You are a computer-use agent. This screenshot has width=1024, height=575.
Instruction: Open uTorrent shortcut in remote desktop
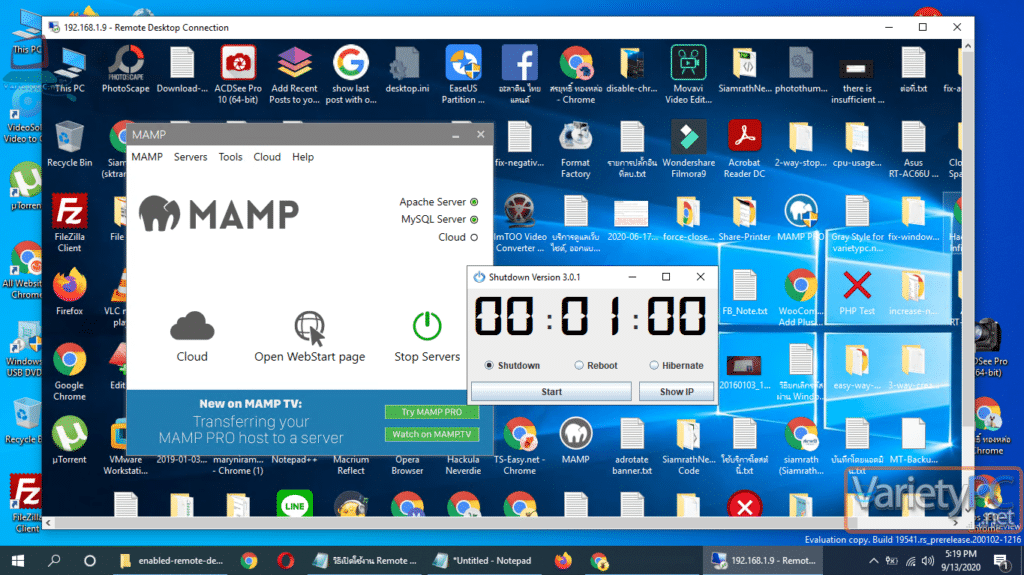coord(69,440)
